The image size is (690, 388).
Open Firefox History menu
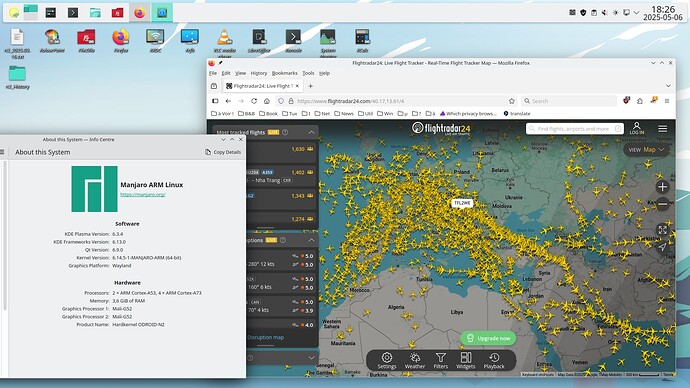(259, 73)
